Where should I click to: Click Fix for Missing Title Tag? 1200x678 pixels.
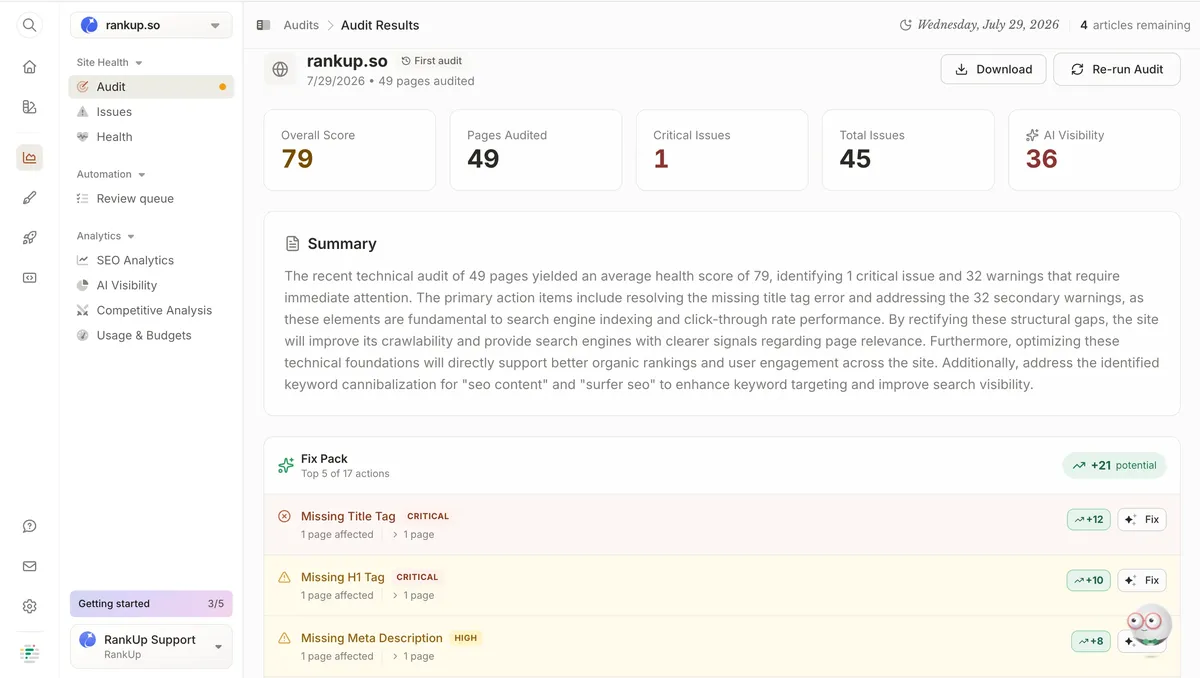click(1141, 519)
